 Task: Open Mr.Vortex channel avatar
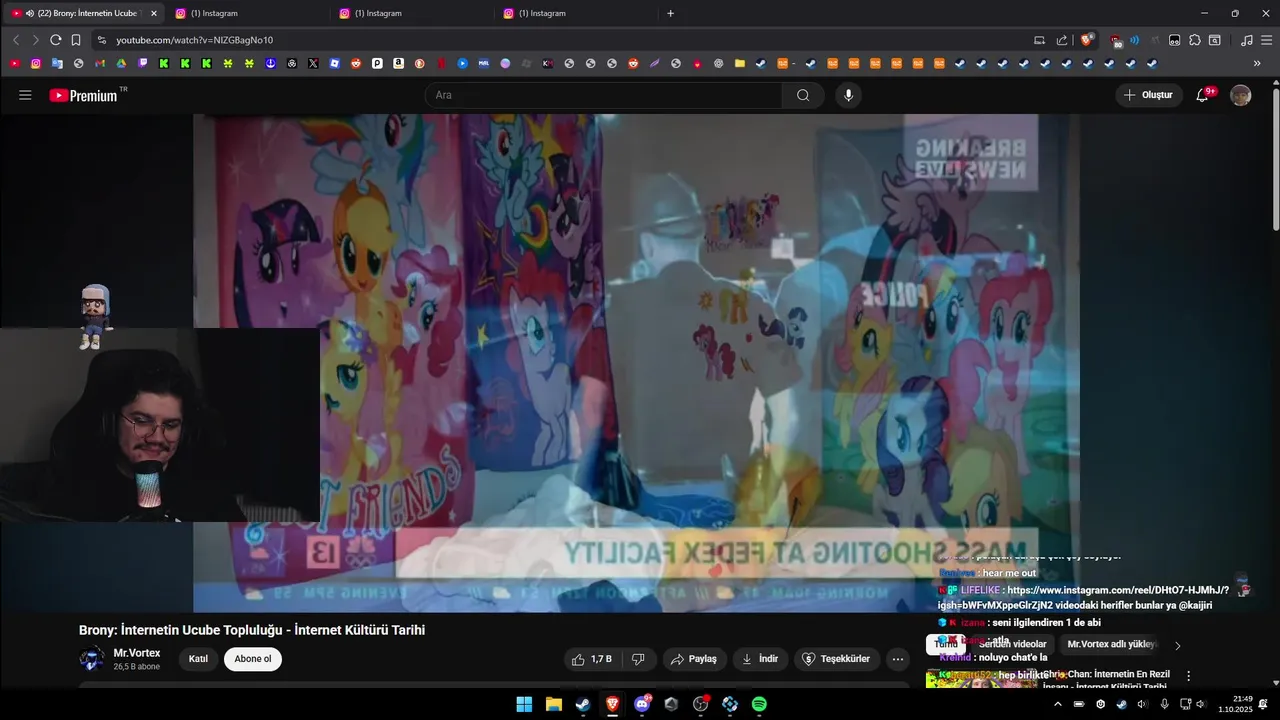click(92, 659)
